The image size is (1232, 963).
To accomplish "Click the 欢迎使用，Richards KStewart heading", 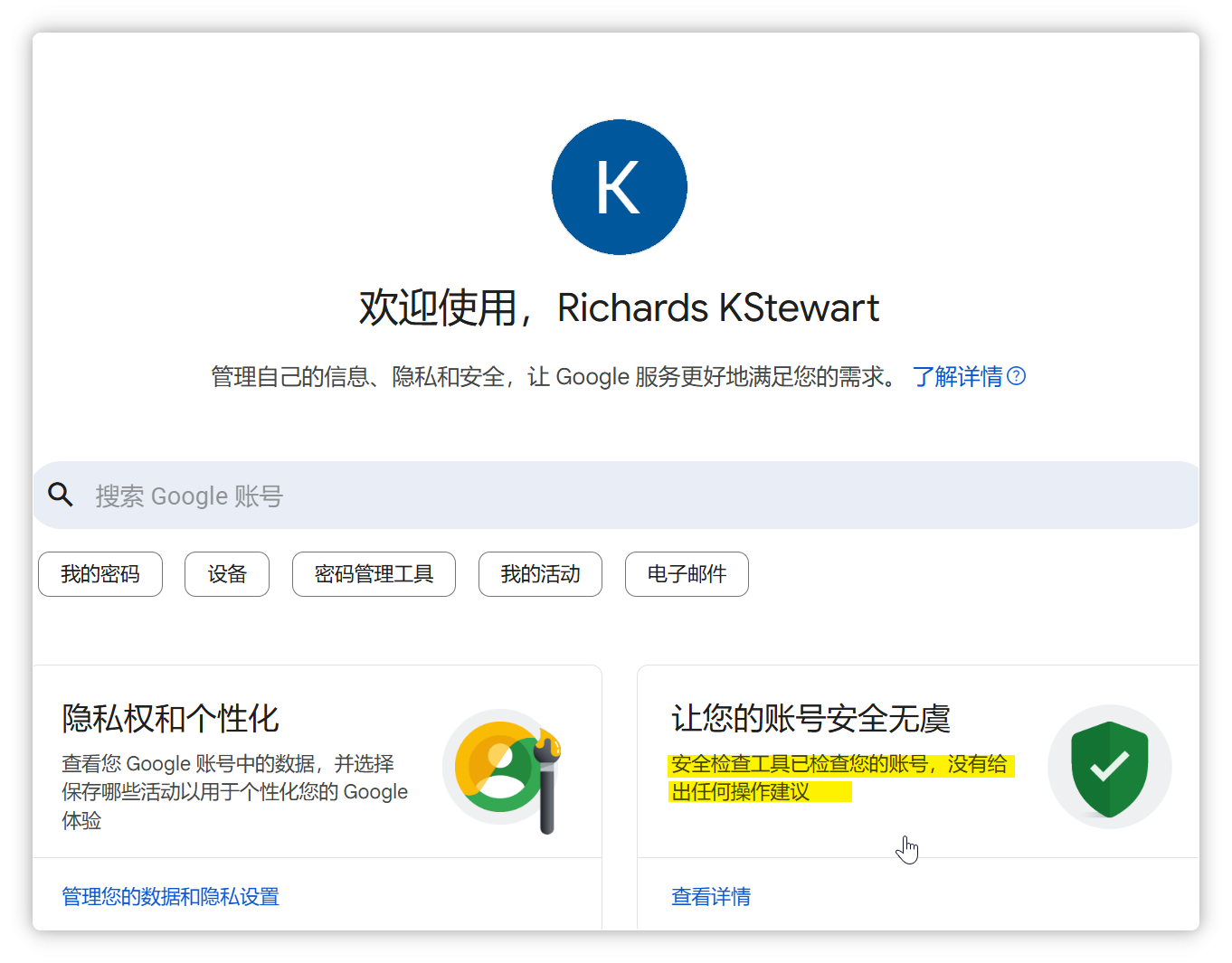I will pyautogui.click(x=620, y=307).
